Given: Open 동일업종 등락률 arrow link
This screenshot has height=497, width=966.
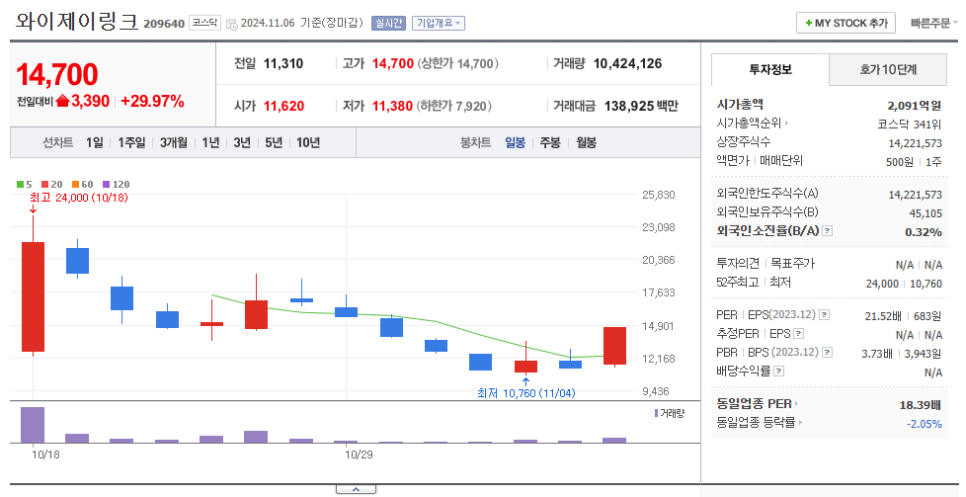Looking at the screenshot, I should click(760, 423).
